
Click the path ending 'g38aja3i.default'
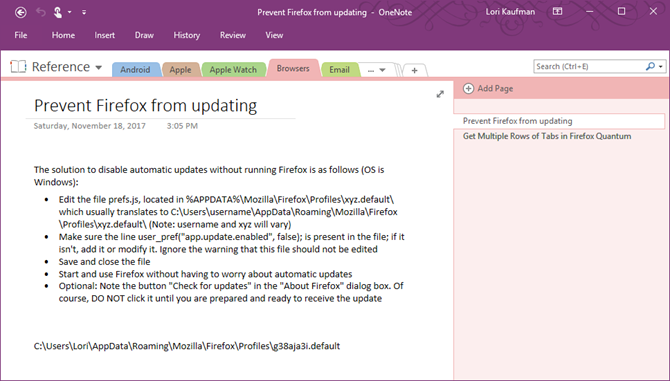click(x=187, y=346)
